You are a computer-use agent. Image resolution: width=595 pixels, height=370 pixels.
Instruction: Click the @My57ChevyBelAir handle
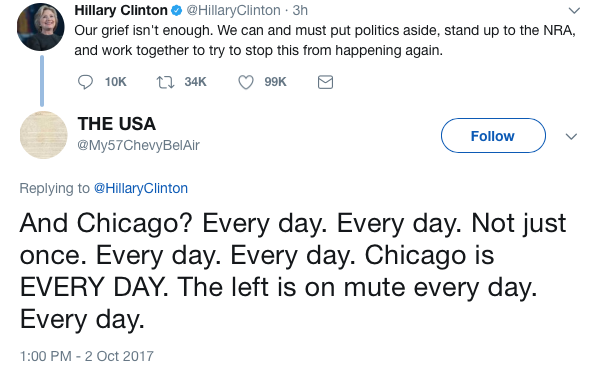139,145
